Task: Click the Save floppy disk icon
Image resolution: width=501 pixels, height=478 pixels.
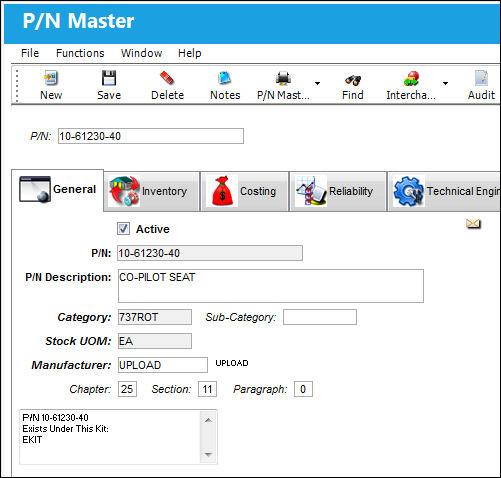Action: pos(109,78)
